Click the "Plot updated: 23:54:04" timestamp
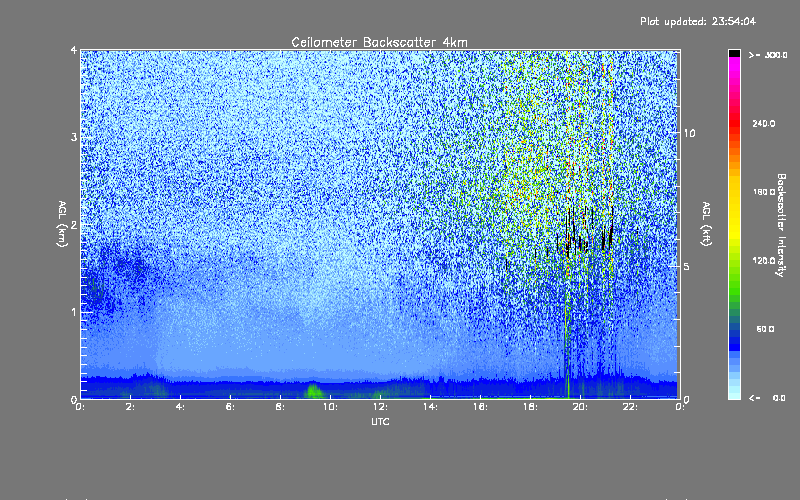The height and width of the screenshot is (500, 800). [x=698, y=21]
